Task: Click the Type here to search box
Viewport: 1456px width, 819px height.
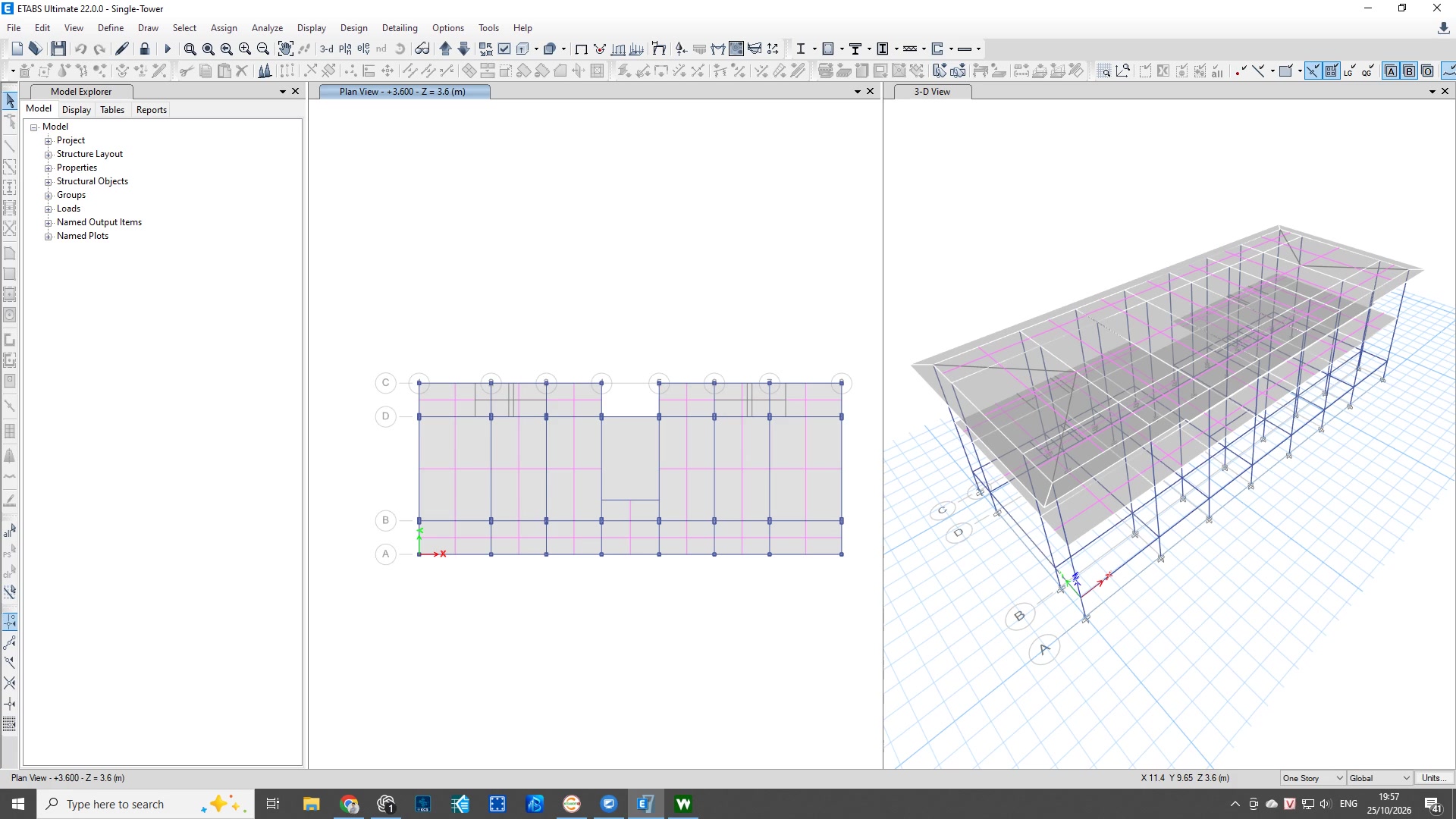Action: coord(144,804)
